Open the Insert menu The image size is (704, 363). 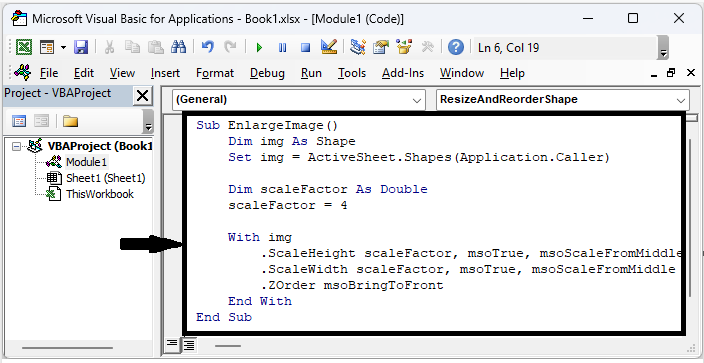165,73
